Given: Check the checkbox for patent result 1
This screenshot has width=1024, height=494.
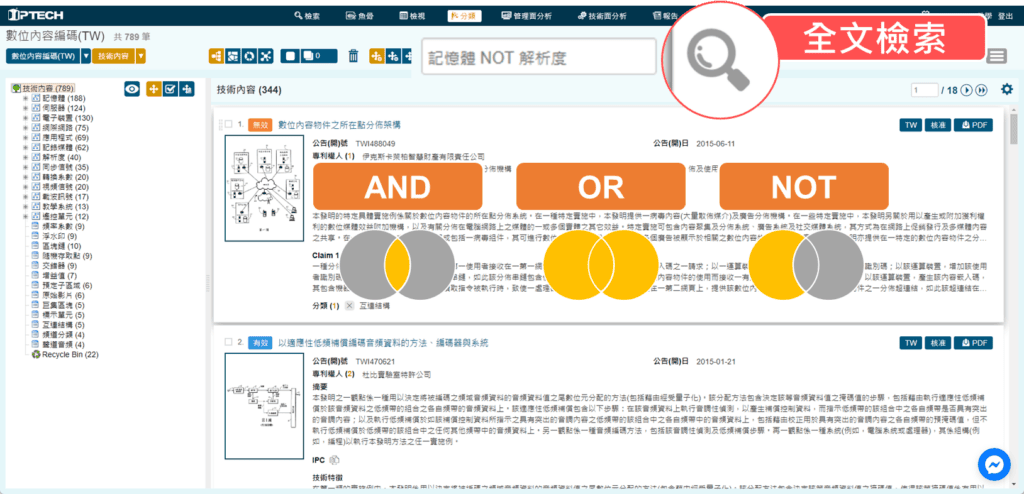Looking at the screenshot, I should [x=227, y=125].
